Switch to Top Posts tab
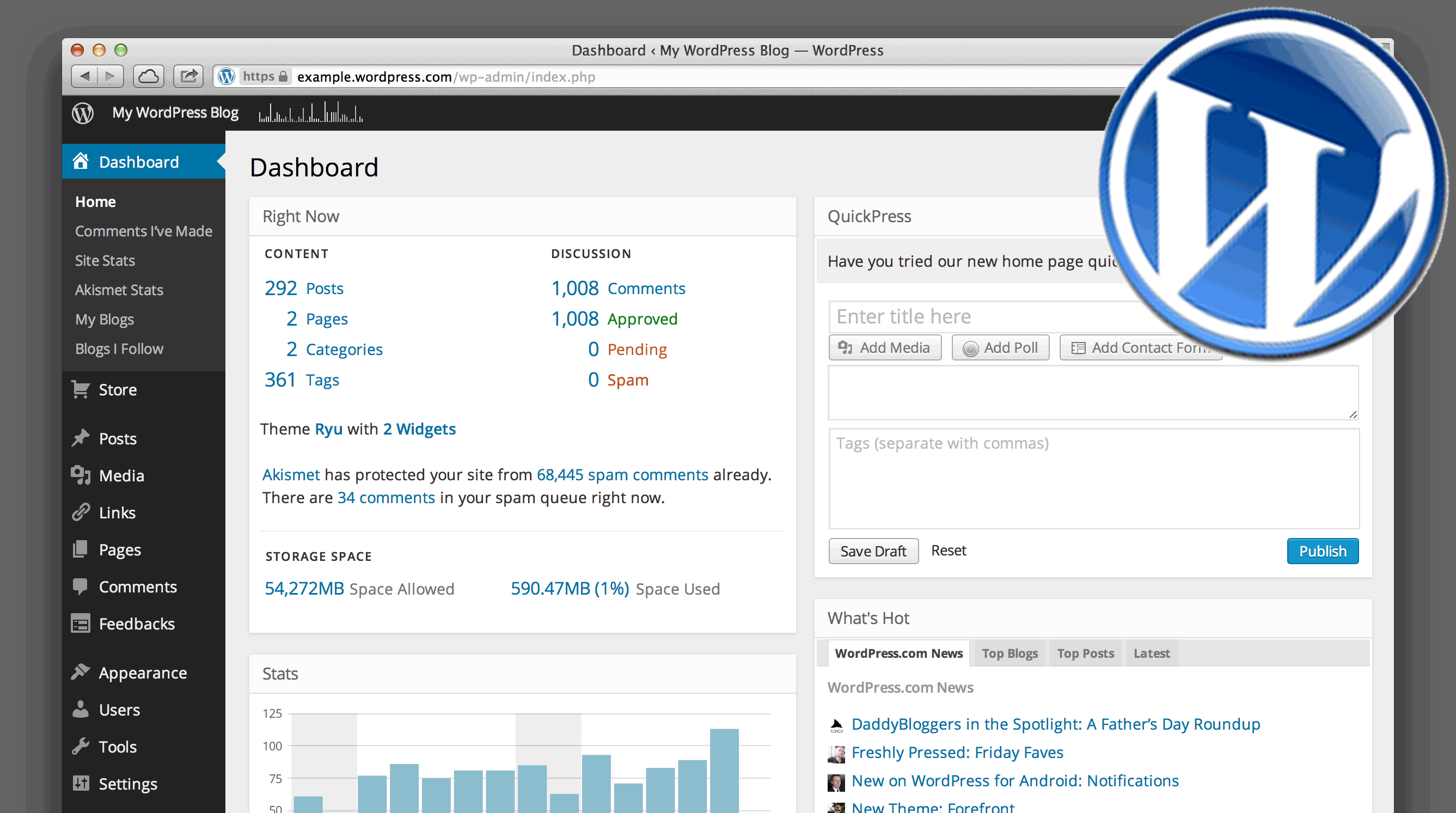This screenshot has width=1456, height=813. (1085, 653)
